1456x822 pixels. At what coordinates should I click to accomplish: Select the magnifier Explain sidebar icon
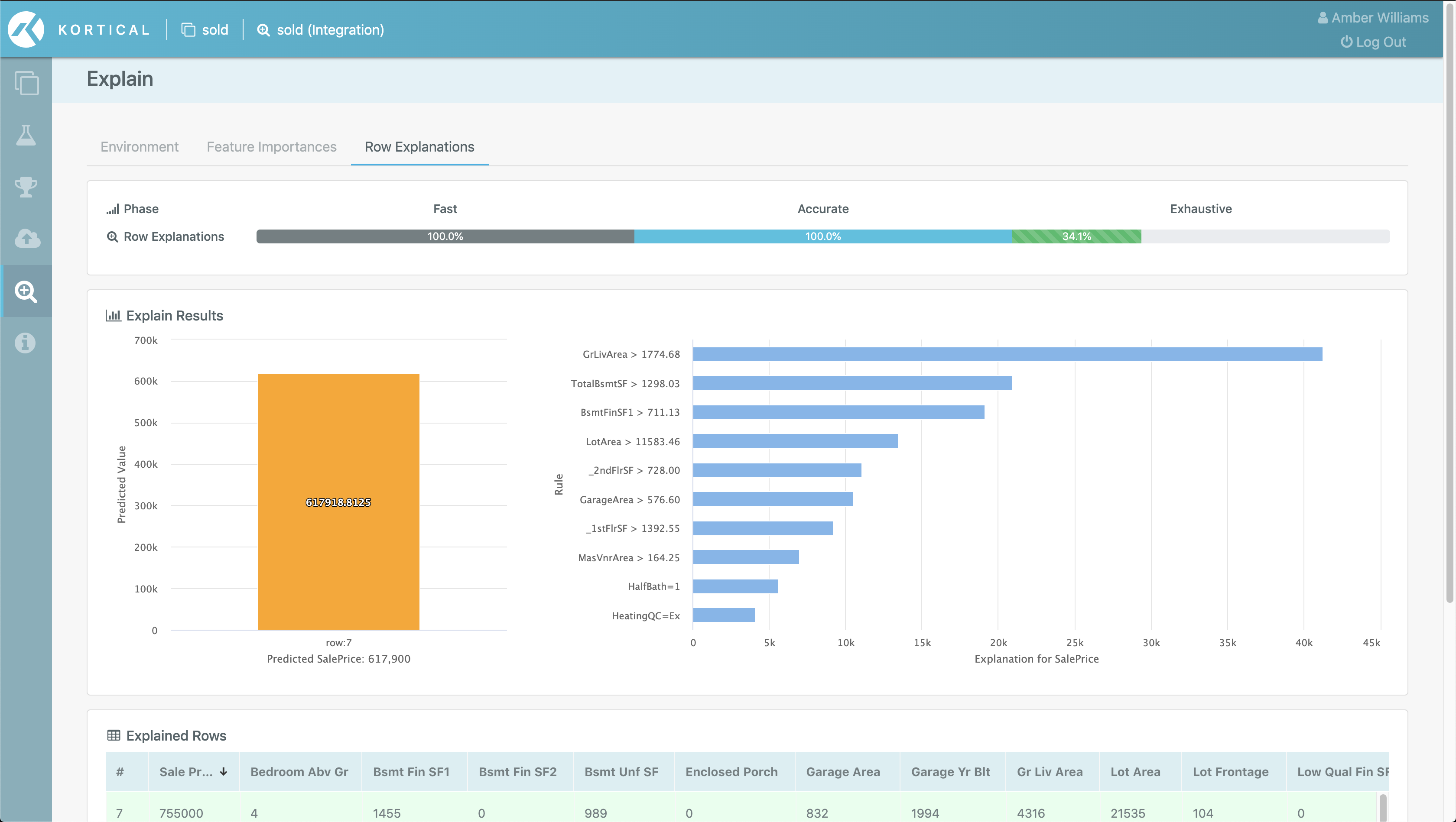click(26, 291)
